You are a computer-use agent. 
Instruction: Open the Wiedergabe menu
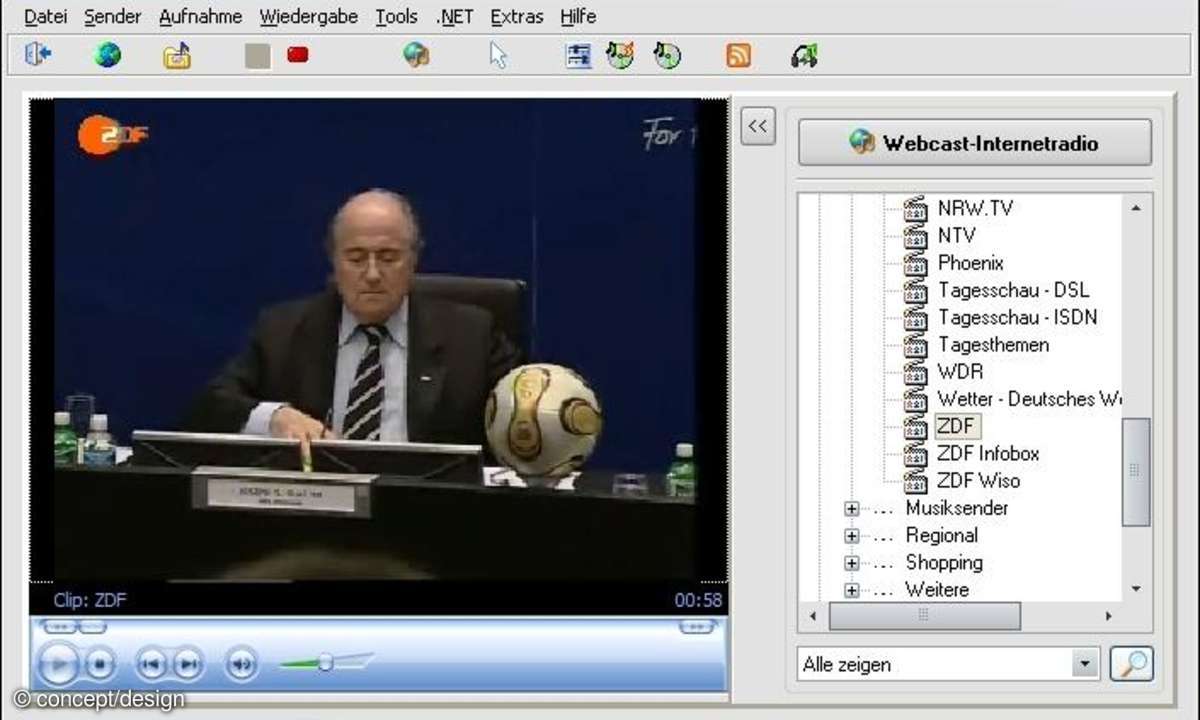point(309,16)
